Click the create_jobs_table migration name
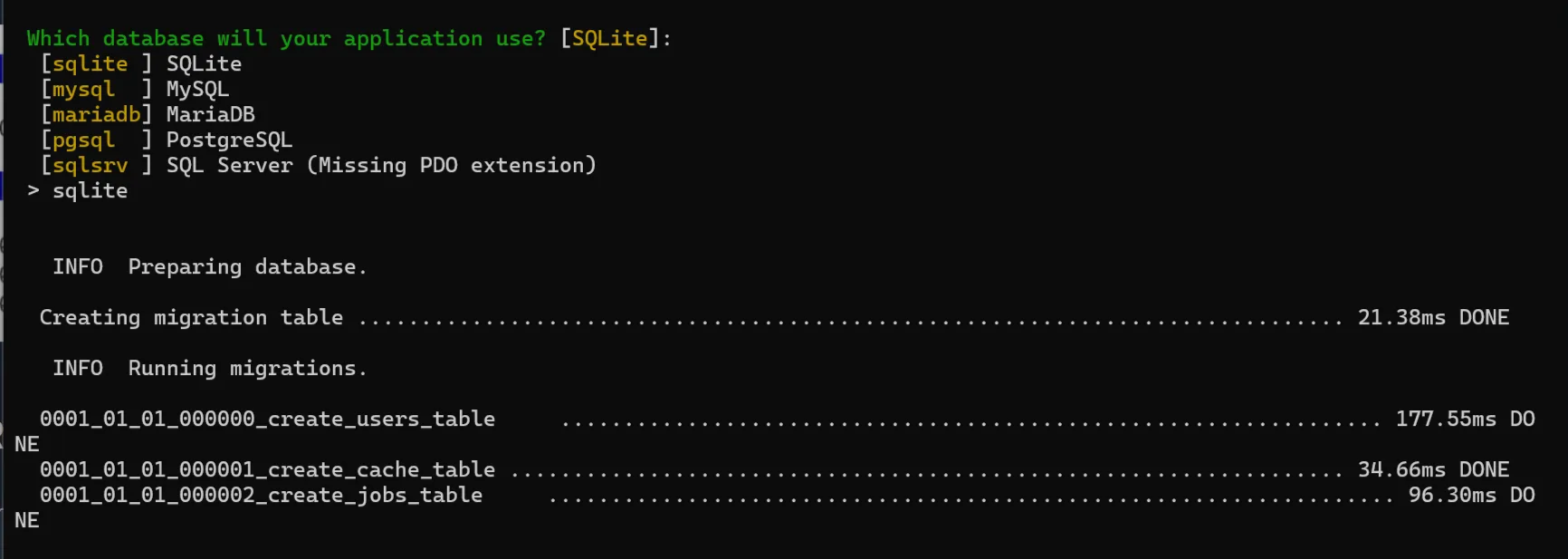The image size is (1568, 559). (x=261, y=496)
